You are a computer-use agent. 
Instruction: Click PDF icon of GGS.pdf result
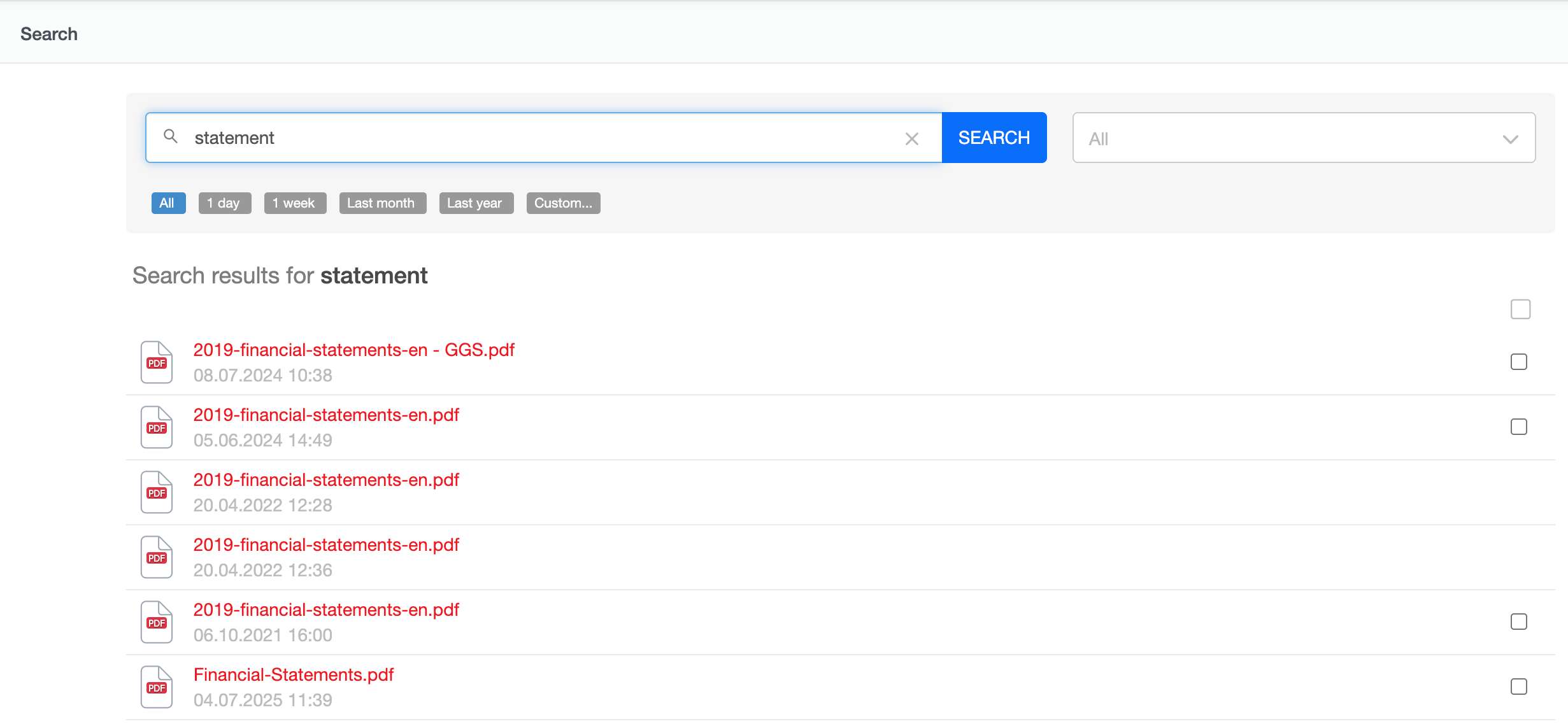157,362
